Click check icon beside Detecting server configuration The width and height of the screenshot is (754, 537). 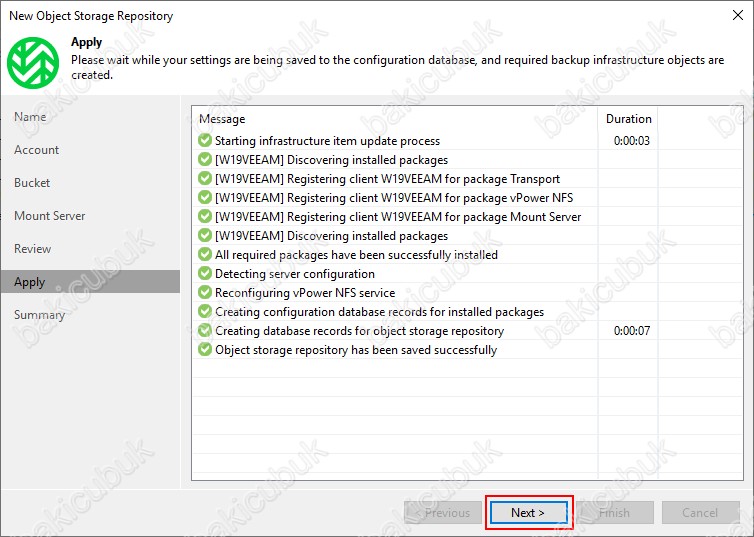[x=205, y=274]
